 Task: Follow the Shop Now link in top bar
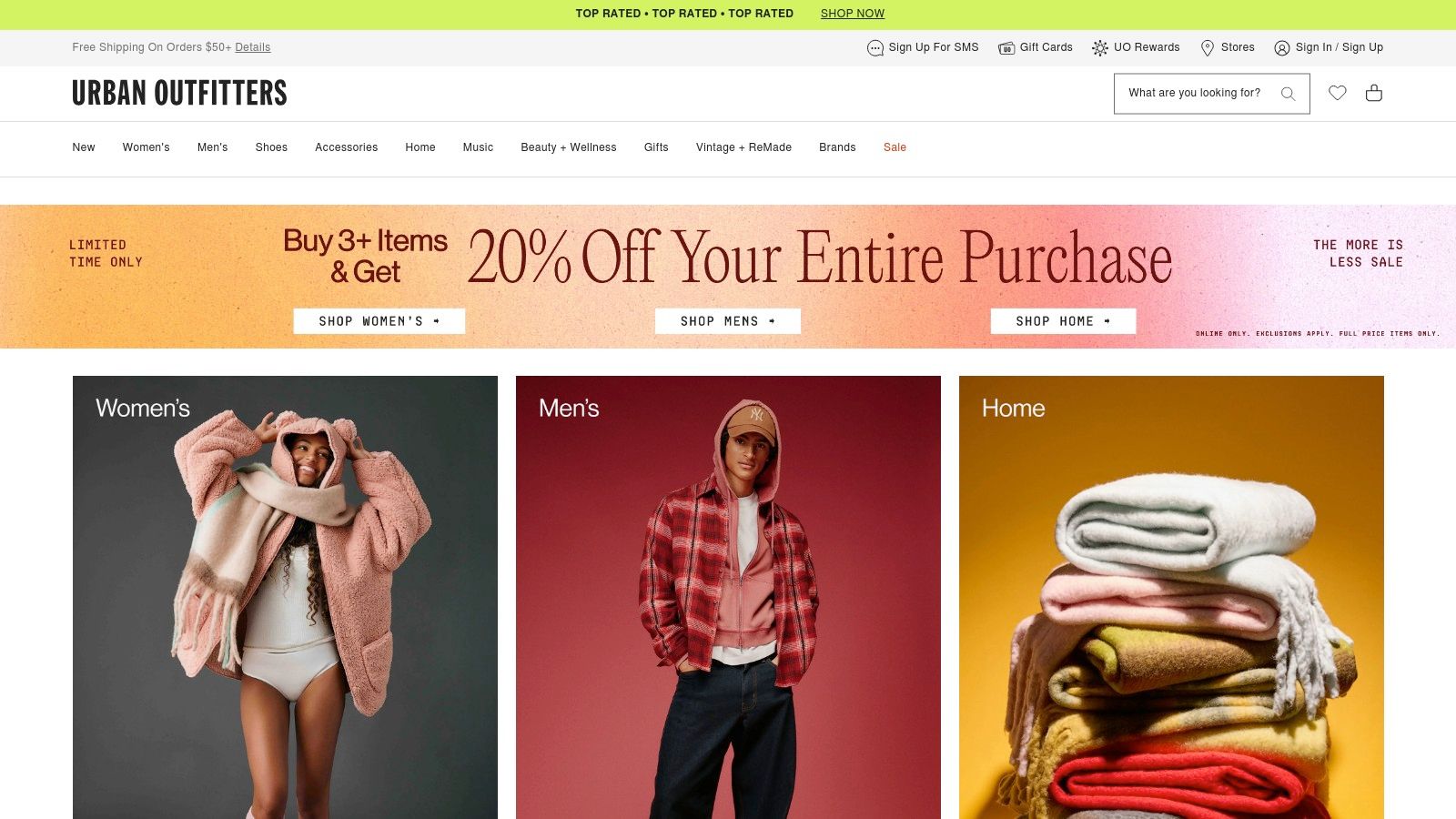coord(853,14)
